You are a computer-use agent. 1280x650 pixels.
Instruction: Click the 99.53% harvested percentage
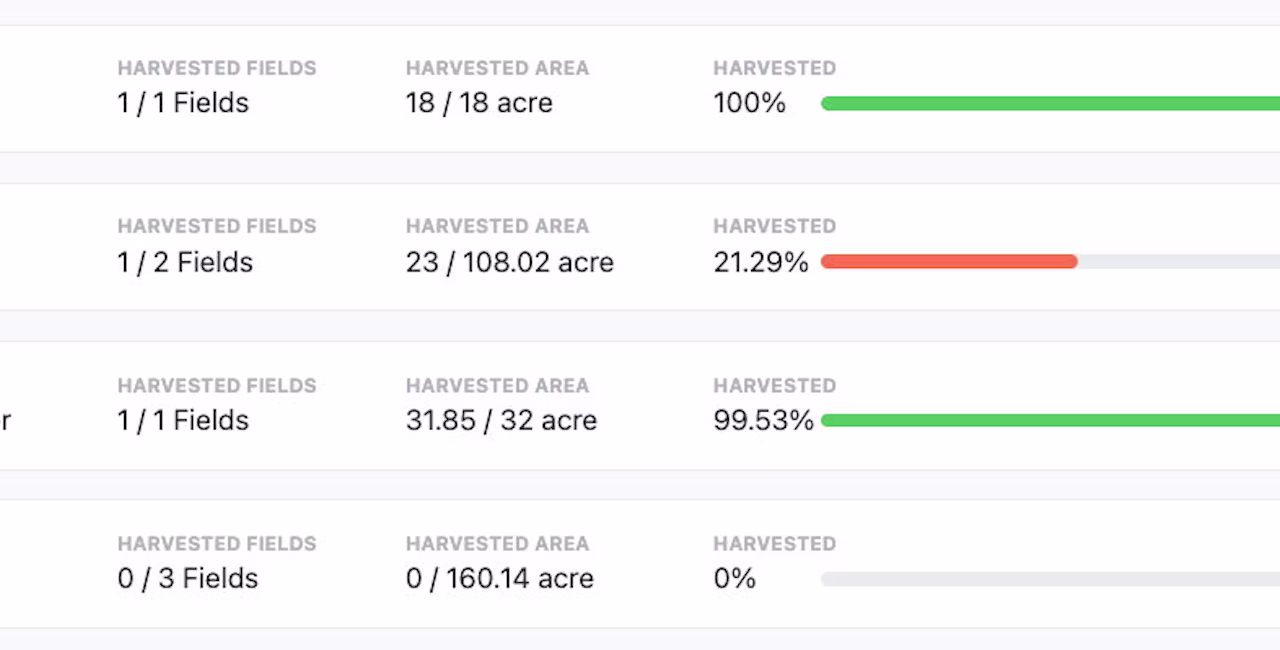[x=764, y=420]
